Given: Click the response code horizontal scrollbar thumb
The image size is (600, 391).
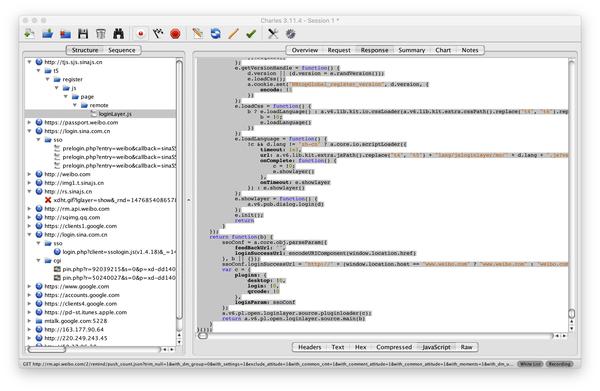Looking at the screenshot, I should [203, 336].
